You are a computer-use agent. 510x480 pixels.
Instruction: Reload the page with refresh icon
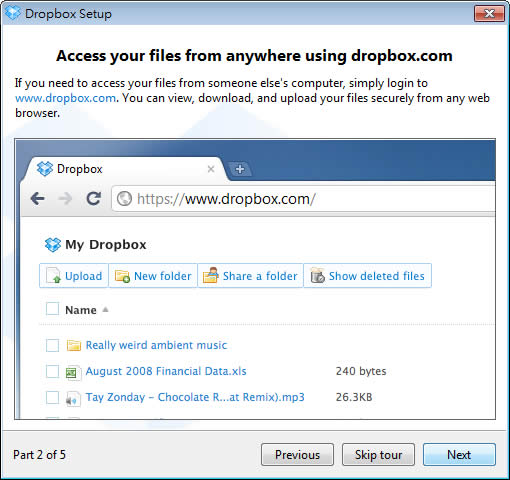[x=94, y=199]
